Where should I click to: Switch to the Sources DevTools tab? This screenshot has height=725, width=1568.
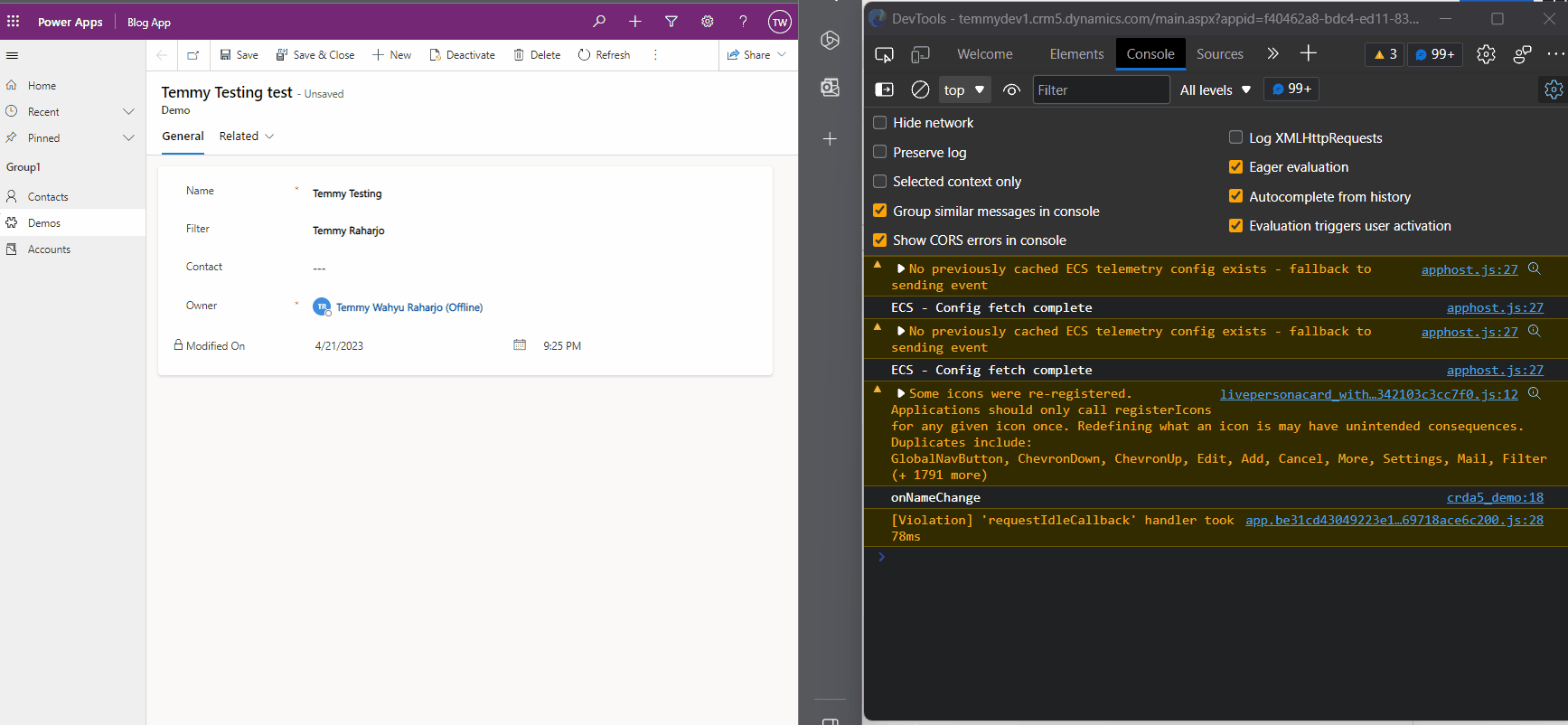point(1220,54)
